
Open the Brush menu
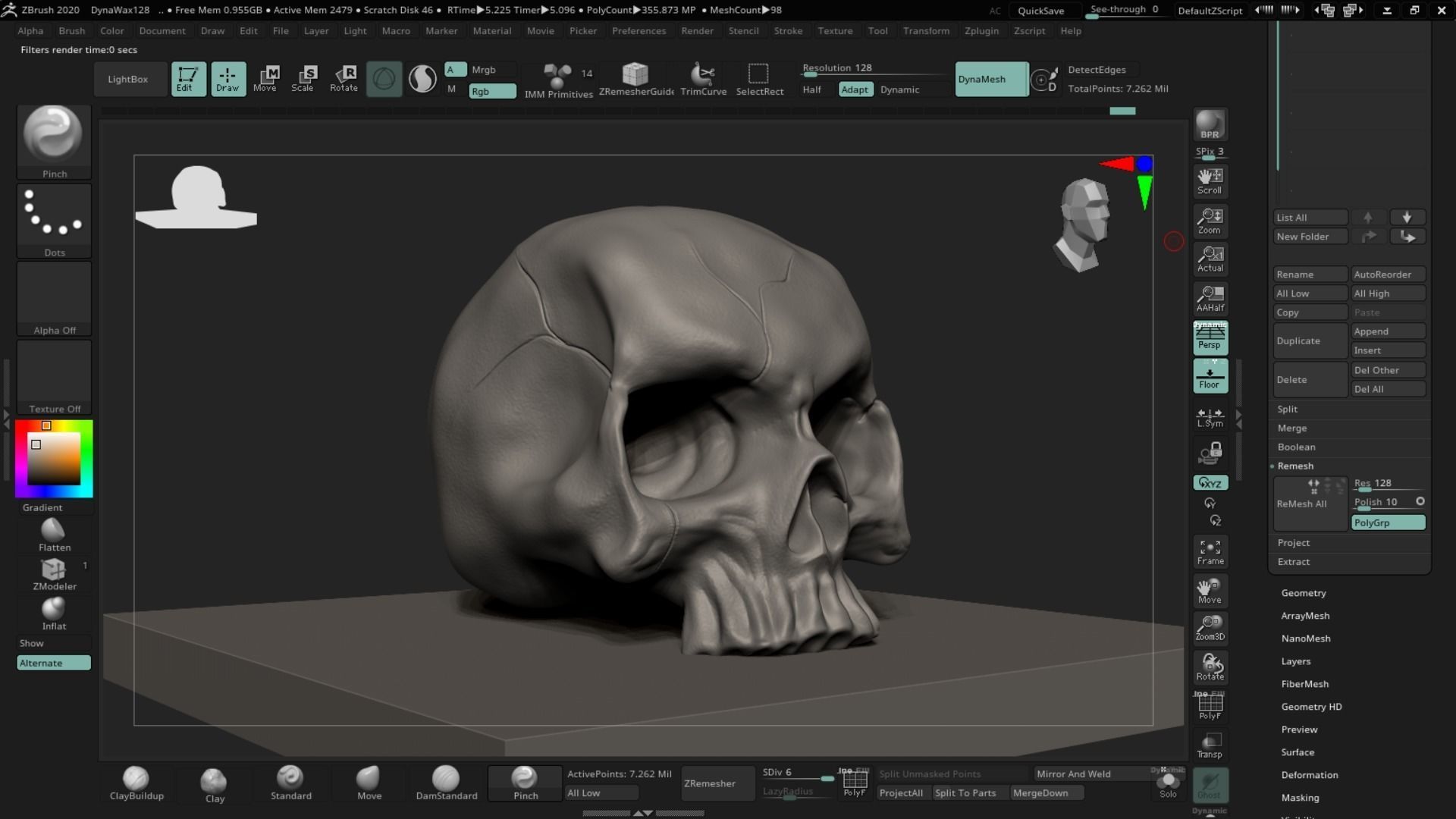(x=72, y=31)
